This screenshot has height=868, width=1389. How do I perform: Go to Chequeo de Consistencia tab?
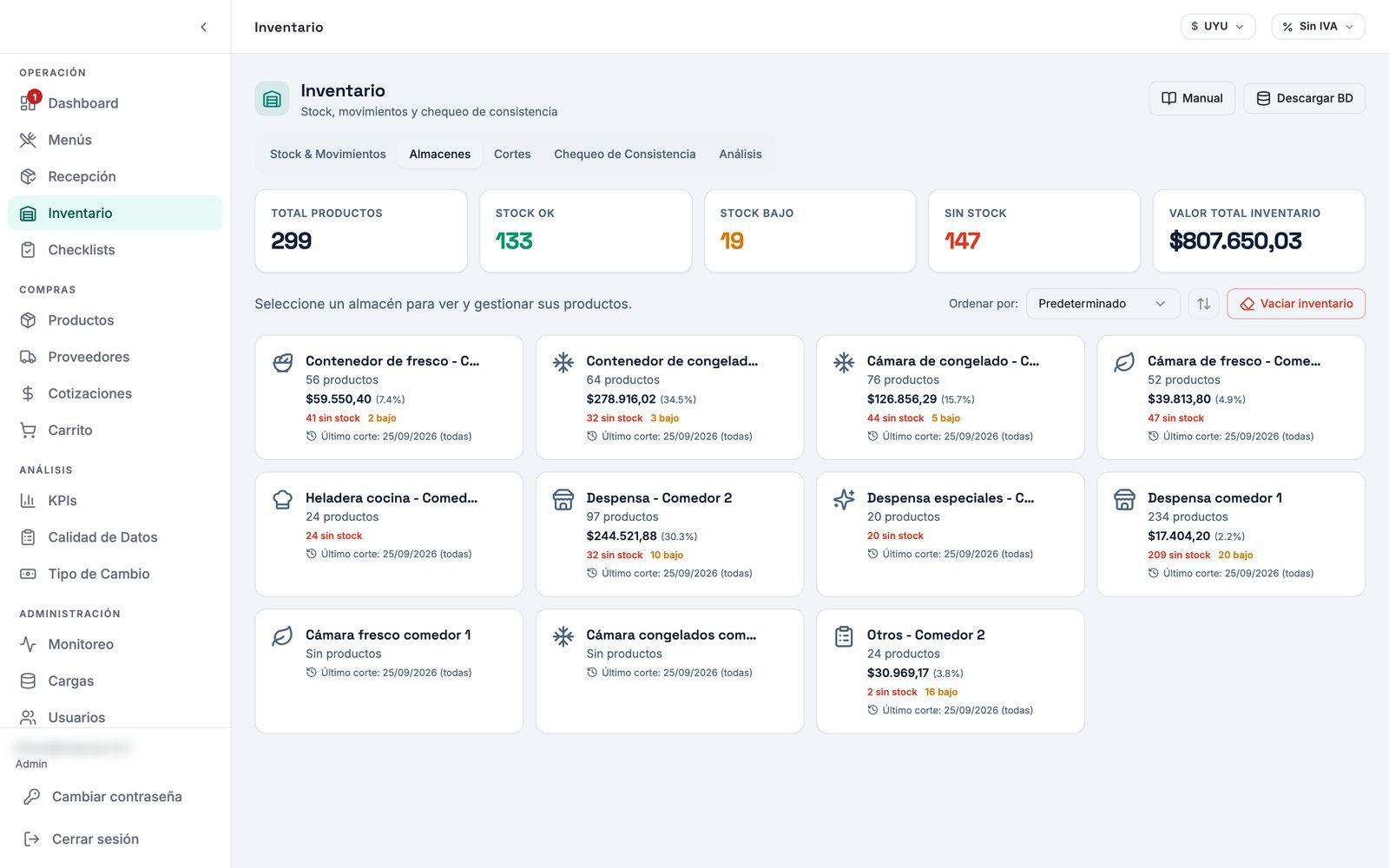pos(625,154)
